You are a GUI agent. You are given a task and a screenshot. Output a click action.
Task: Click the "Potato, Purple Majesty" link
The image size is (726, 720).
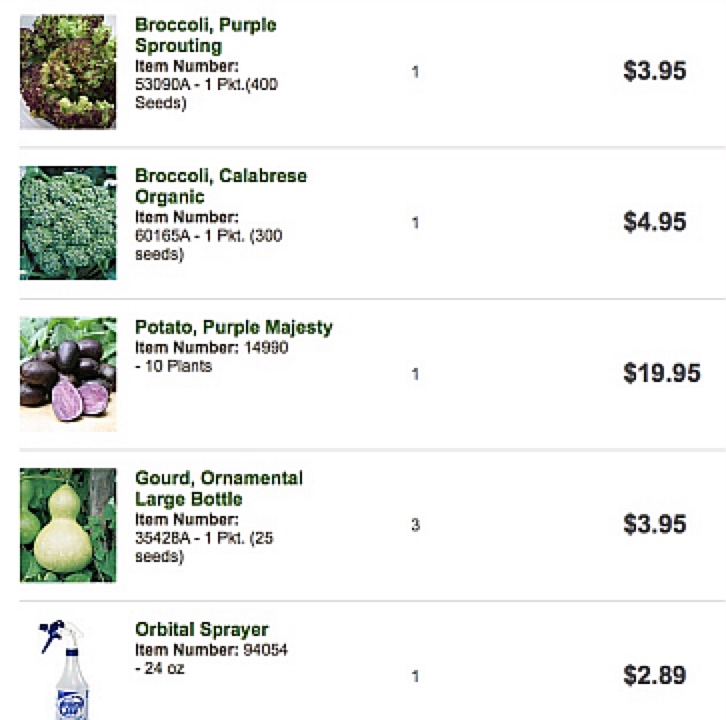point(233,327)
